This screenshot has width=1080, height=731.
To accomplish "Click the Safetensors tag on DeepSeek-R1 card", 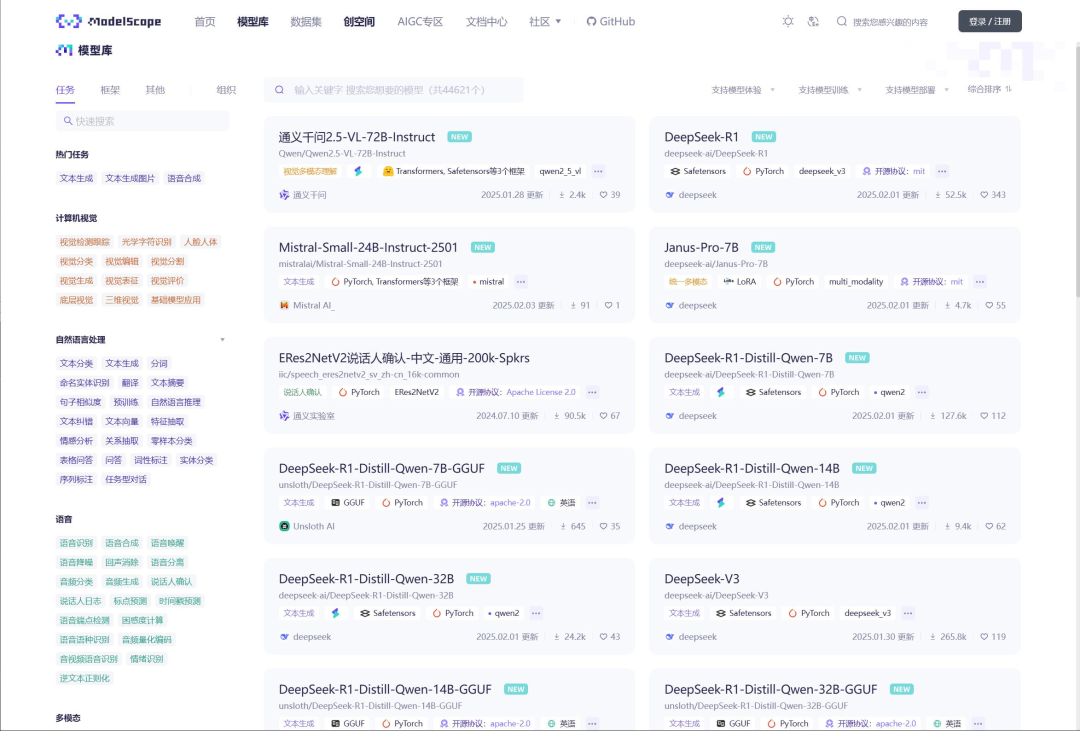I will [698, 171].
